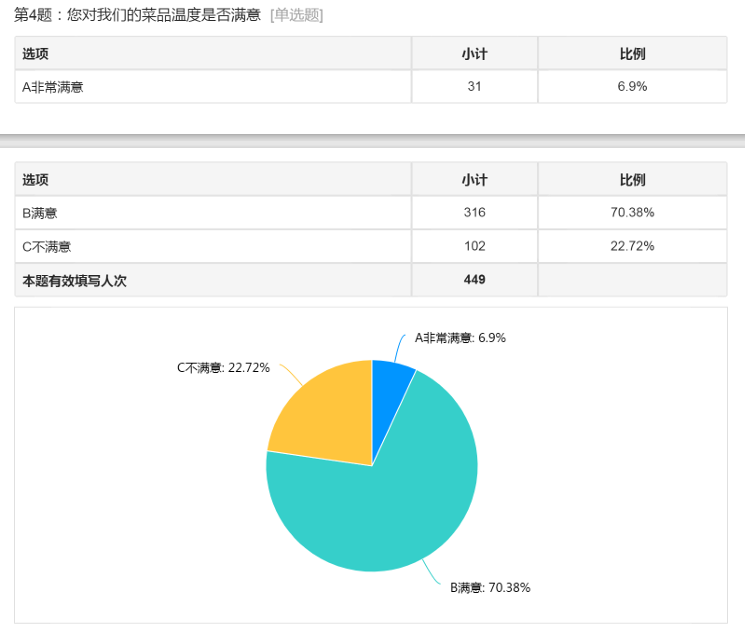Click the pie label "A非常满意: 6.9%"
This screenshot has height=637, width=745.
pos(460,338)
